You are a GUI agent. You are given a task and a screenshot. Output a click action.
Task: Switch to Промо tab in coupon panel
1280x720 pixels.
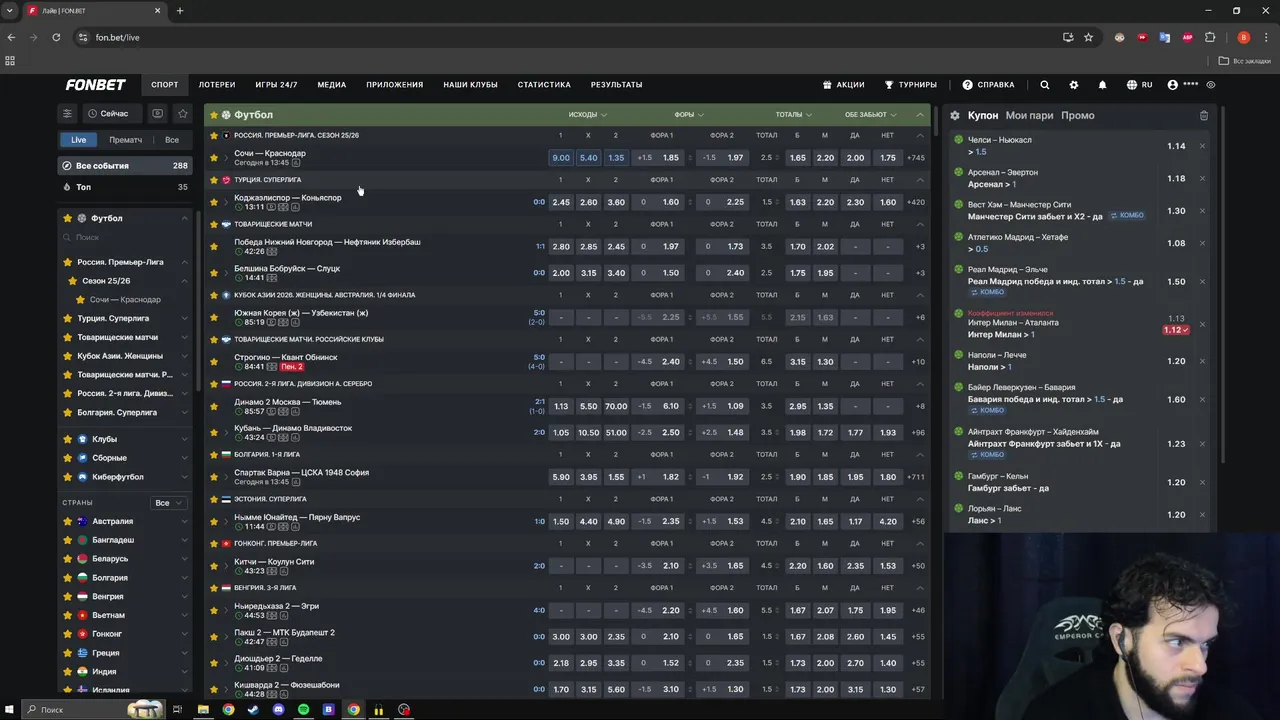click(x=1078, y=115)
